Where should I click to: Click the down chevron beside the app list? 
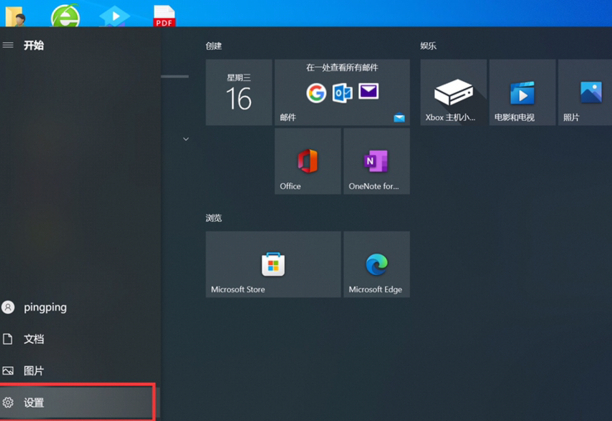point(186,139)
